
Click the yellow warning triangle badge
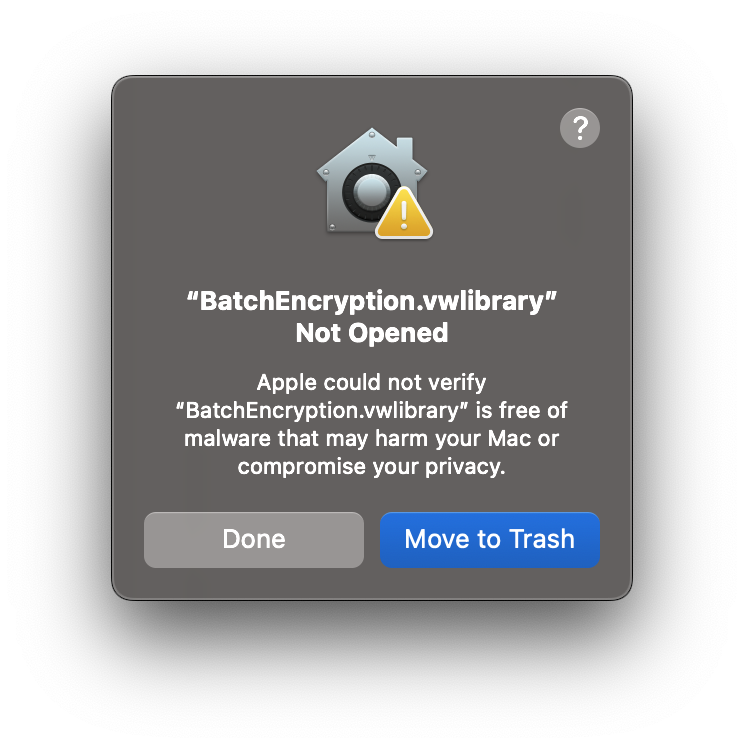coord(404,213)
